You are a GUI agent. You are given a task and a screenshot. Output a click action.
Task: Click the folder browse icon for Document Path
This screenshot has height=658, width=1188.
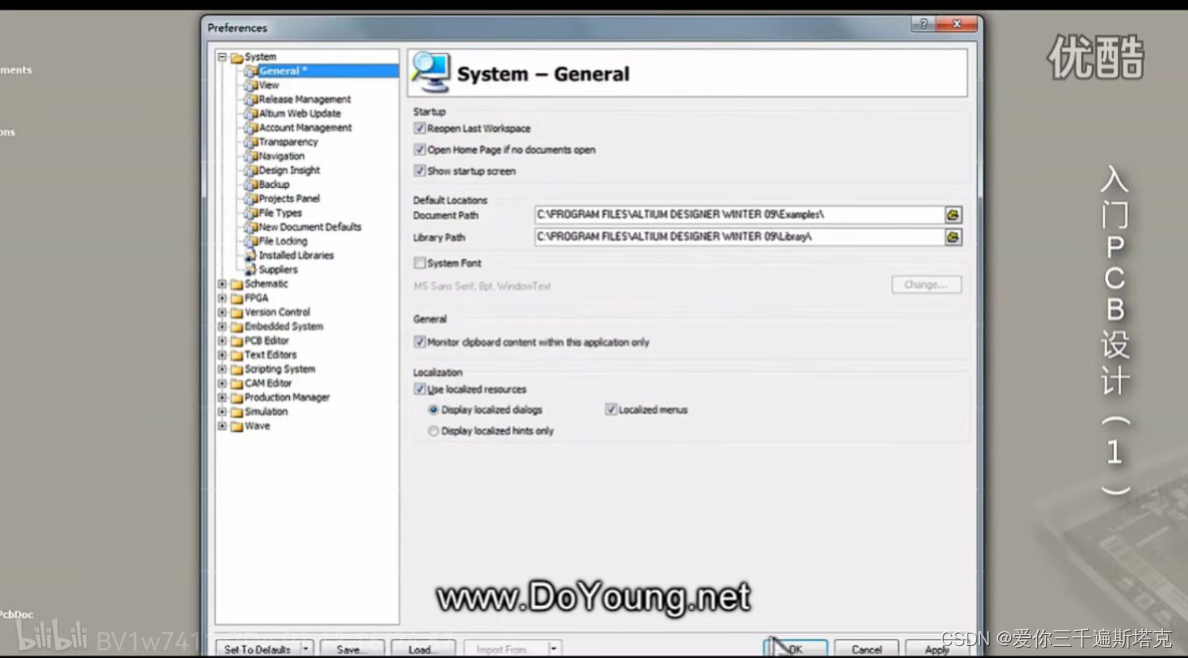[x=952, y=215]
